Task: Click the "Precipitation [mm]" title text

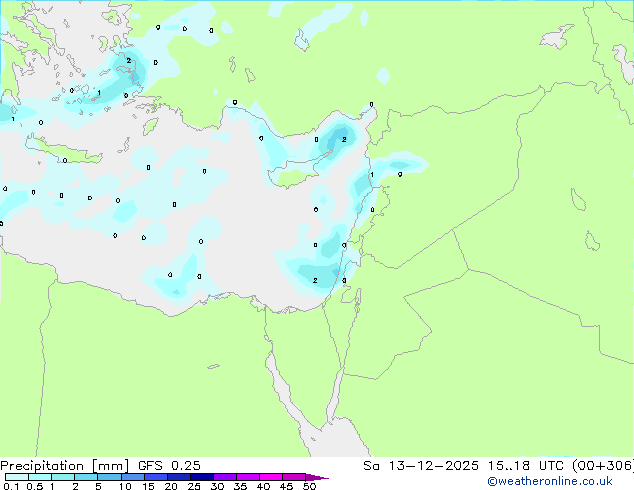Action: pyautogui.click(x=64, y=466)
